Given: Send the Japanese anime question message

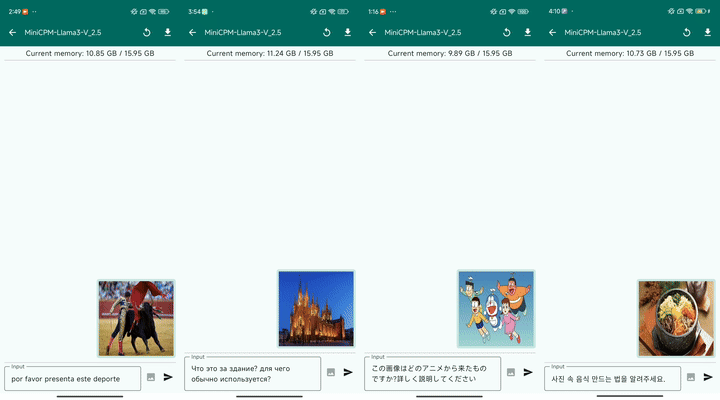Looking at the screenshot, I should [x=528, y=372].
